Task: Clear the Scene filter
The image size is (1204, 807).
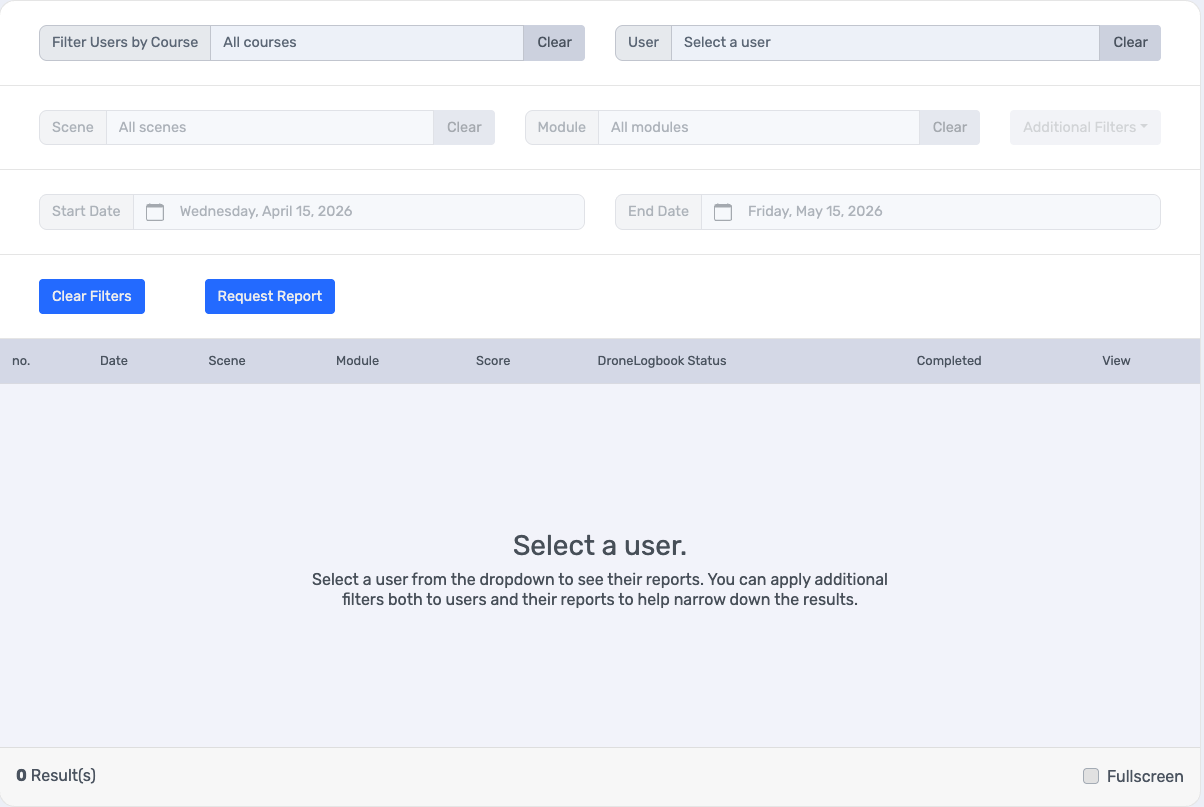Action: (464, 127)
